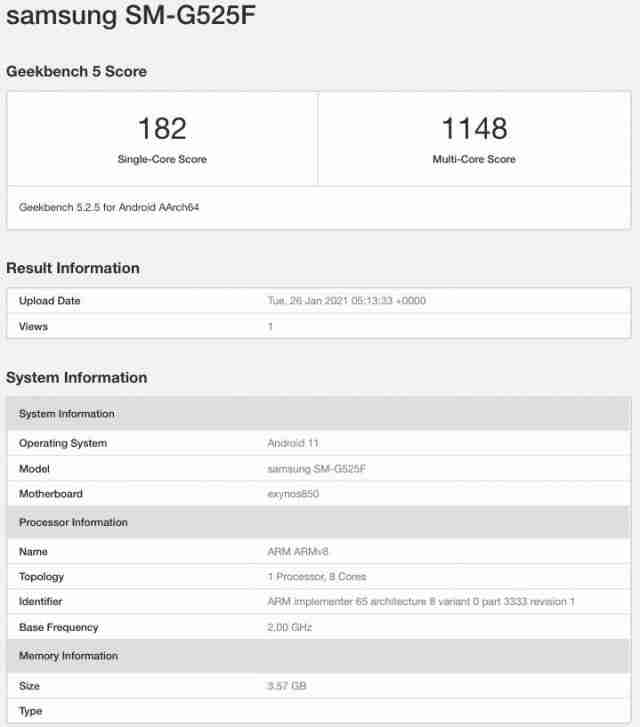The width and height of the screenshot is (640, 727).
Task: Click the Single-Core Score label
Action: pos(162,159)
